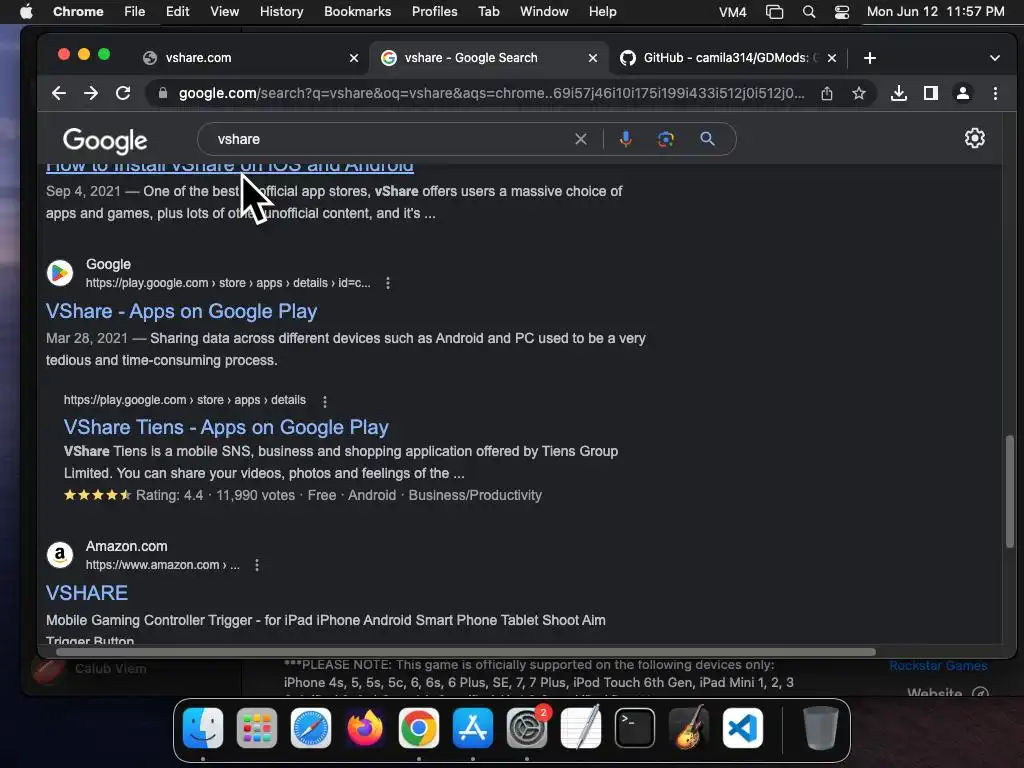Close the vshare - Google Search tab
Screen dimensions: 1024x768
pyautogui.click(x=592, y=58)
